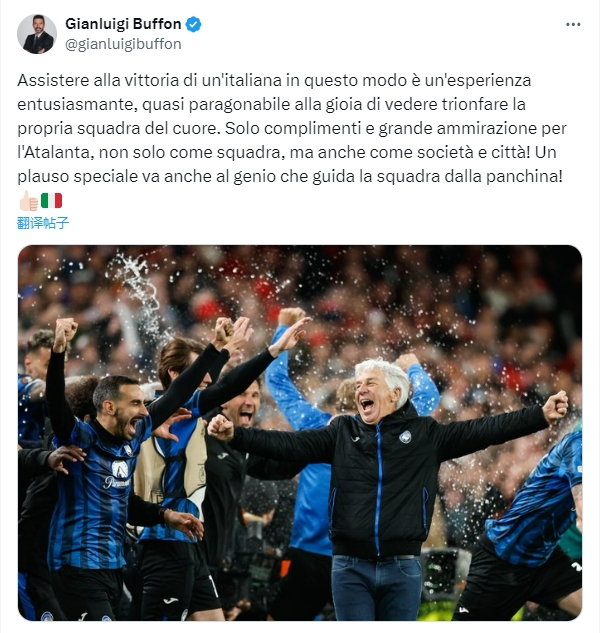Click the club crest on black jacket
The width and height of the screenshot is (600, 633).
click(405, 436)
